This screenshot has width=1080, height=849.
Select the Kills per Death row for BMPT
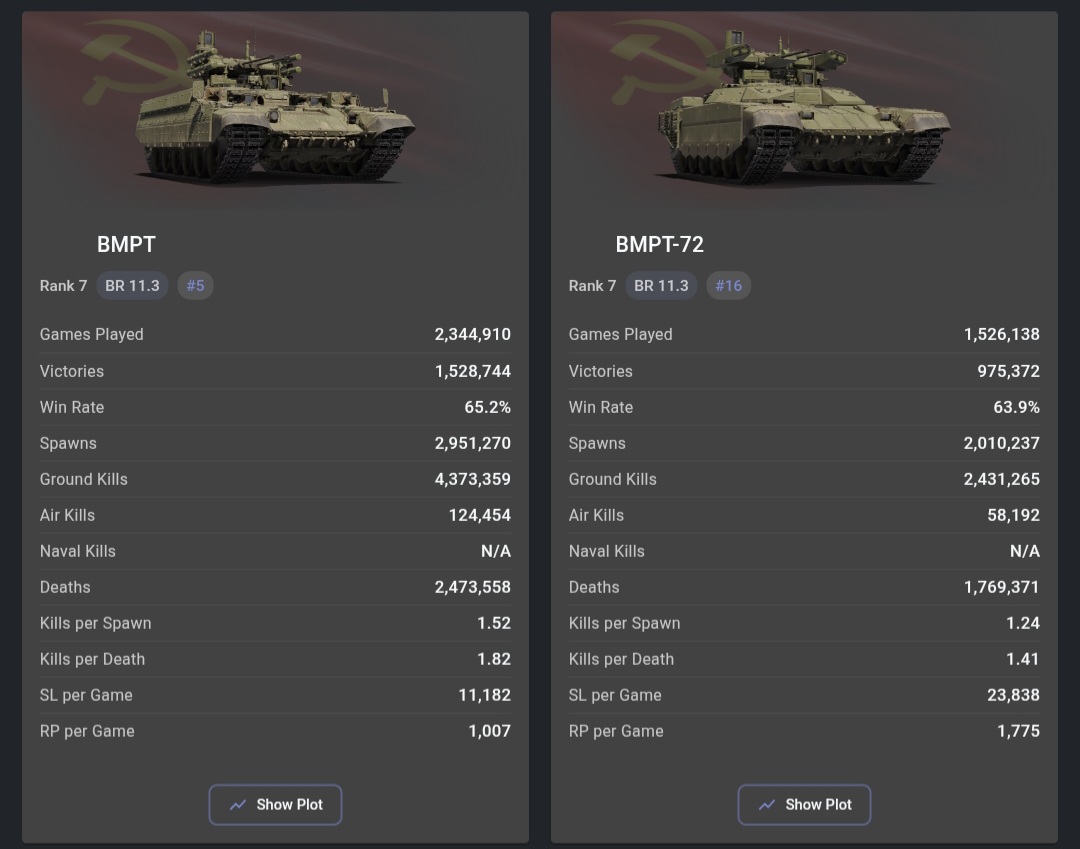click(275, 659)
